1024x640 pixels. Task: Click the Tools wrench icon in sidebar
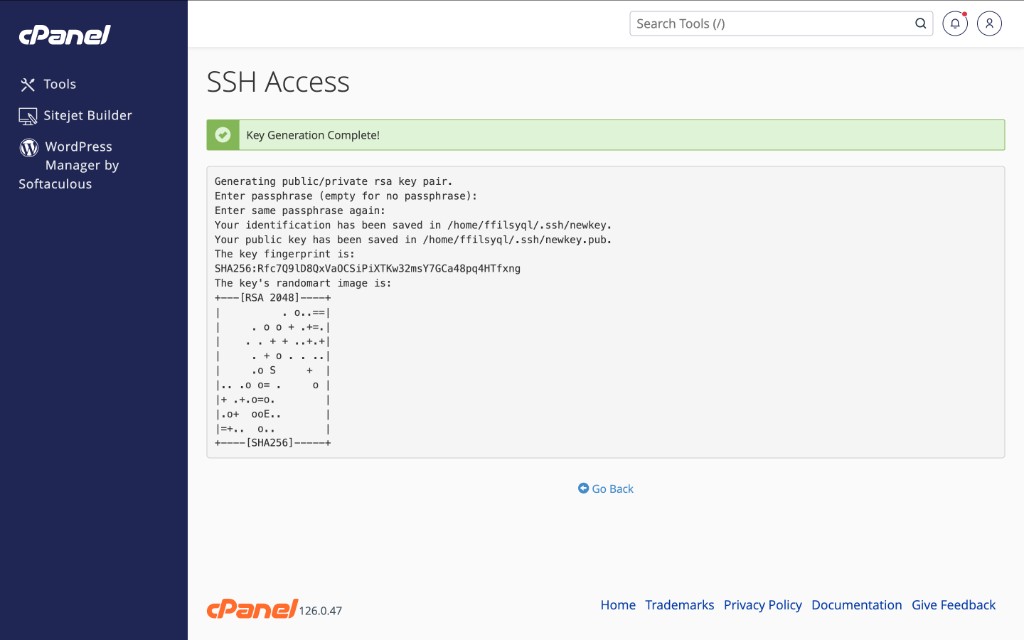click(28, 85)
